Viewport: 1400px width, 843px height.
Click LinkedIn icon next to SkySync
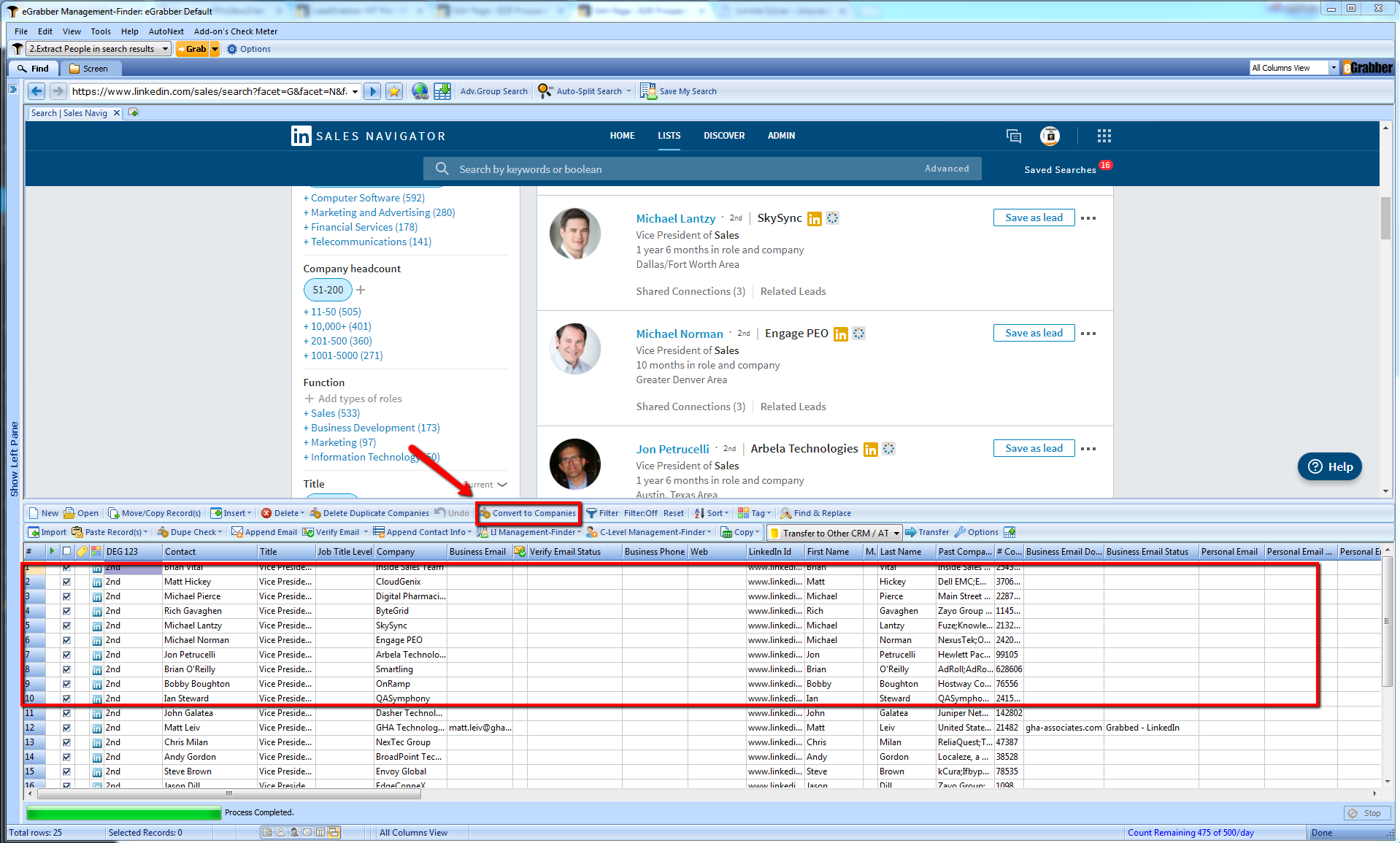pyautogui.click(x=815, y=219)
